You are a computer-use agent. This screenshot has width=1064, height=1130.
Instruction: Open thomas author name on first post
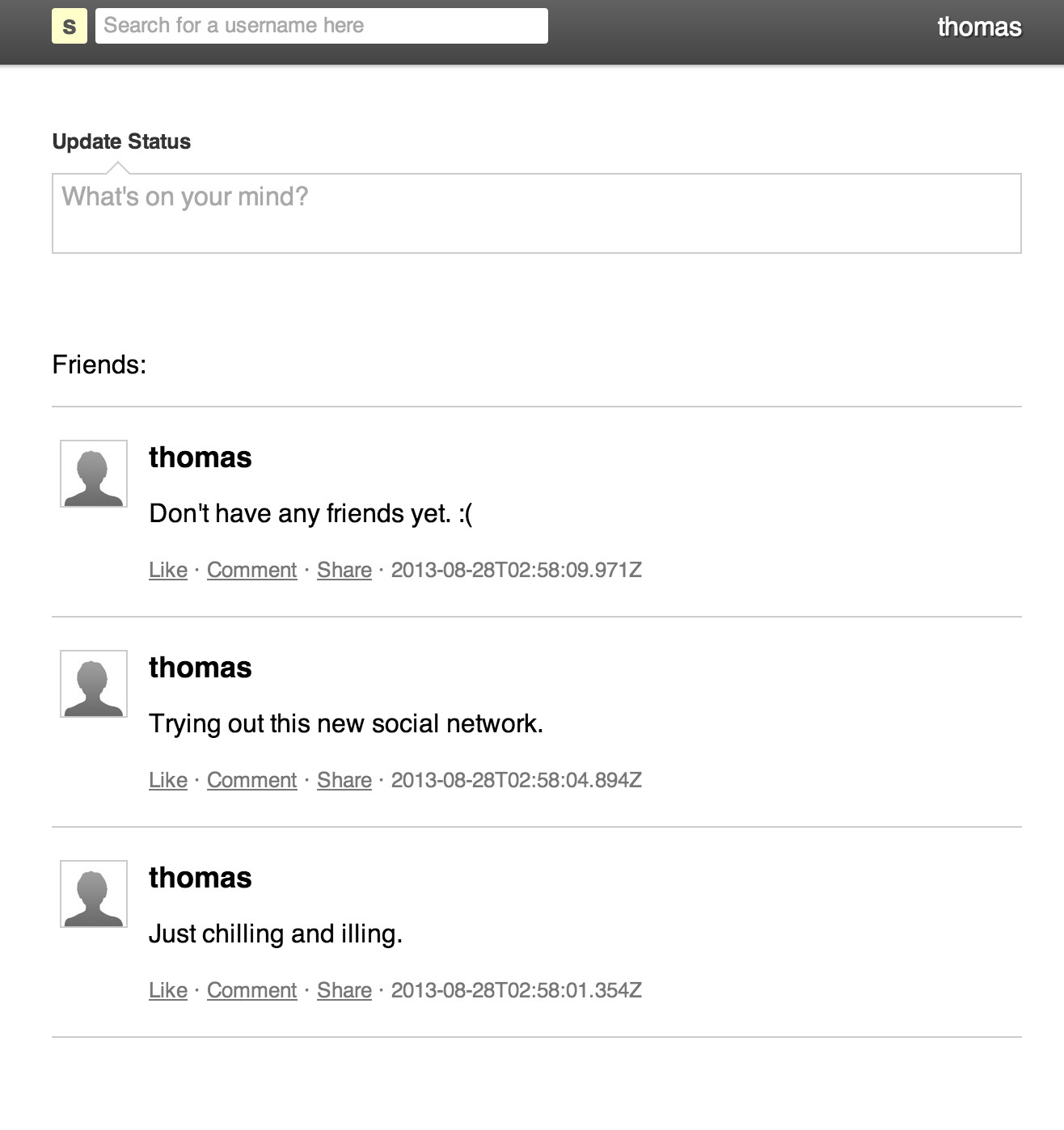click(x=201, y=457)
